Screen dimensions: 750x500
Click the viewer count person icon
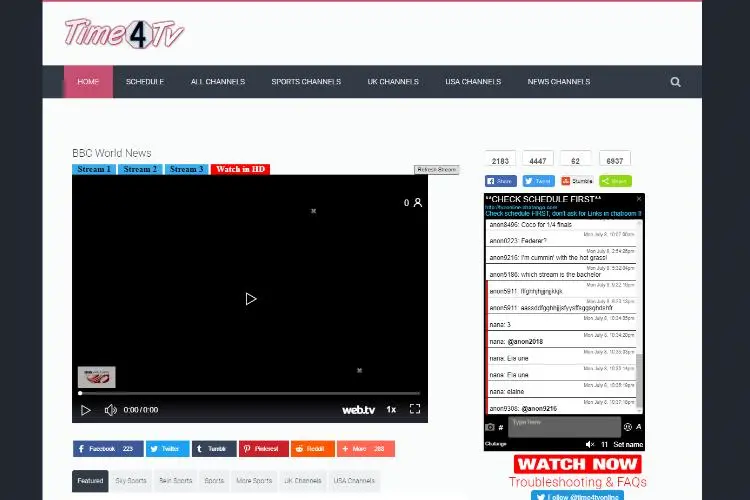coord(418,203)
